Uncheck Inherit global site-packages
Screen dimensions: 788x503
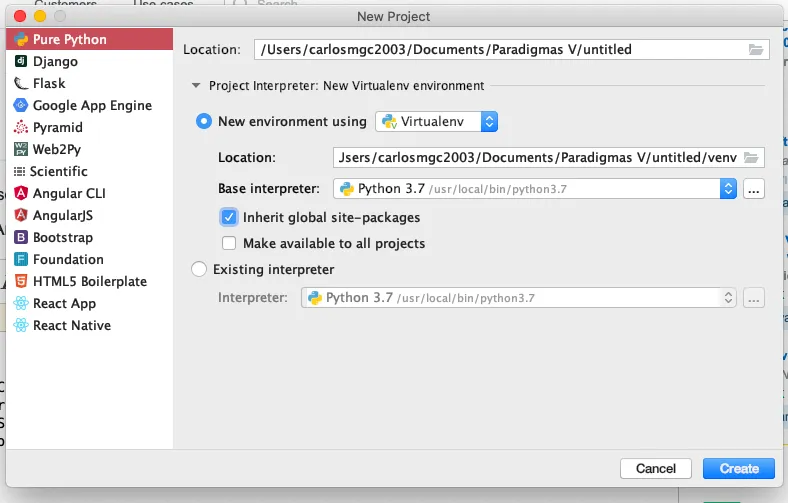point(229,217)
